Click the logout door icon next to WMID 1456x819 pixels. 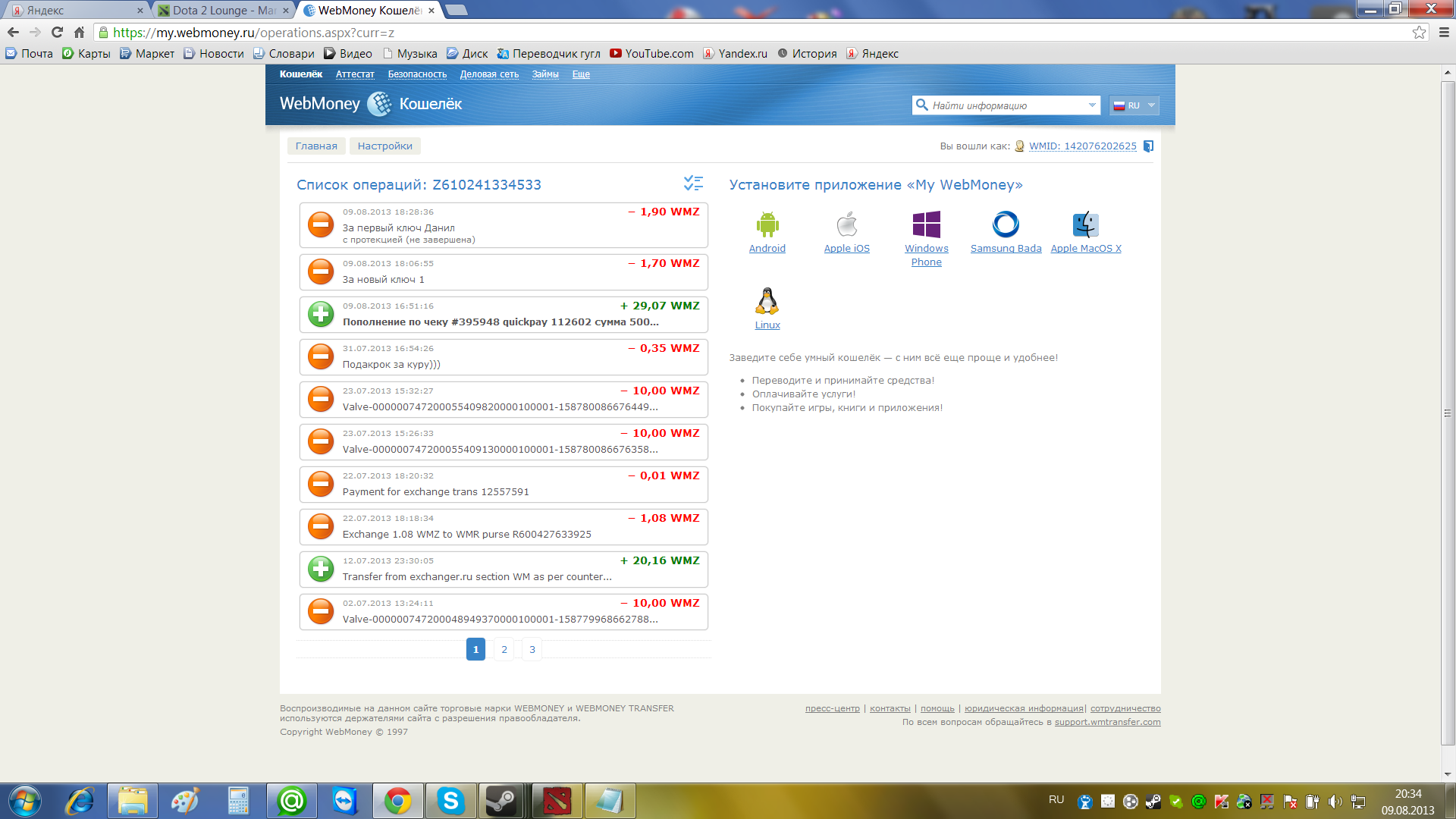click(1148, 146)
